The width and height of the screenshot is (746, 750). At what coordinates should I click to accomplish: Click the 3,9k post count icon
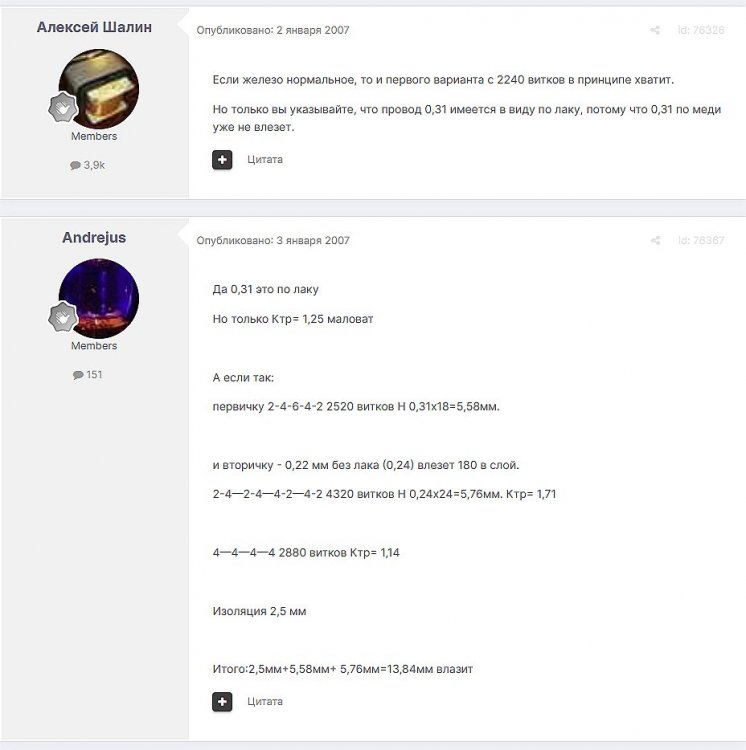(x=75, y=165)
